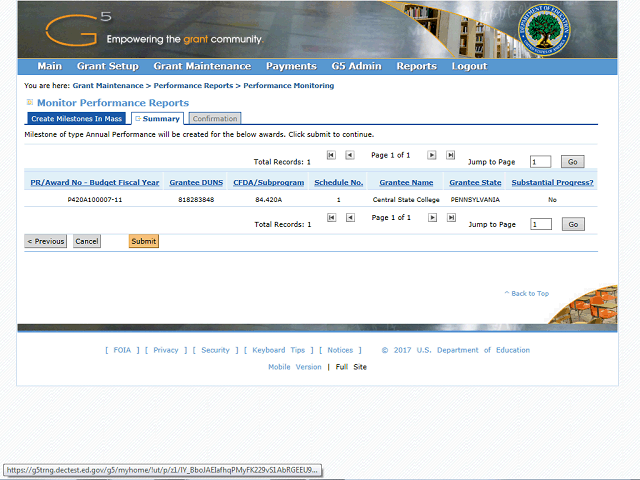Sort by Grantee State column
Screen dimensions: 640x480
point(476,182)
